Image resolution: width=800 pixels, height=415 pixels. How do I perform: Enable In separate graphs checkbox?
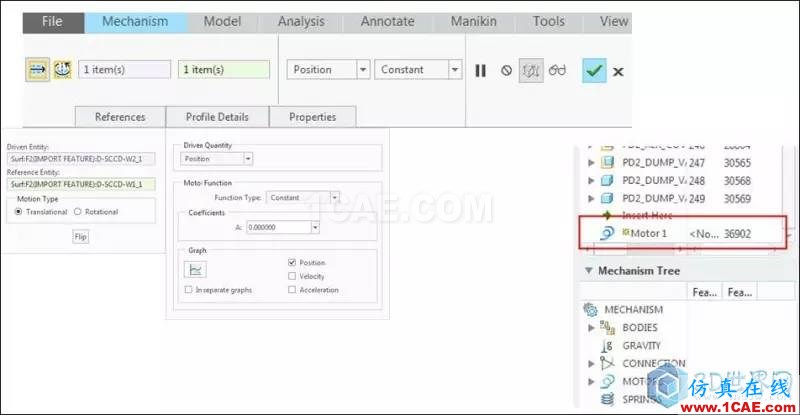coord(188,289)
